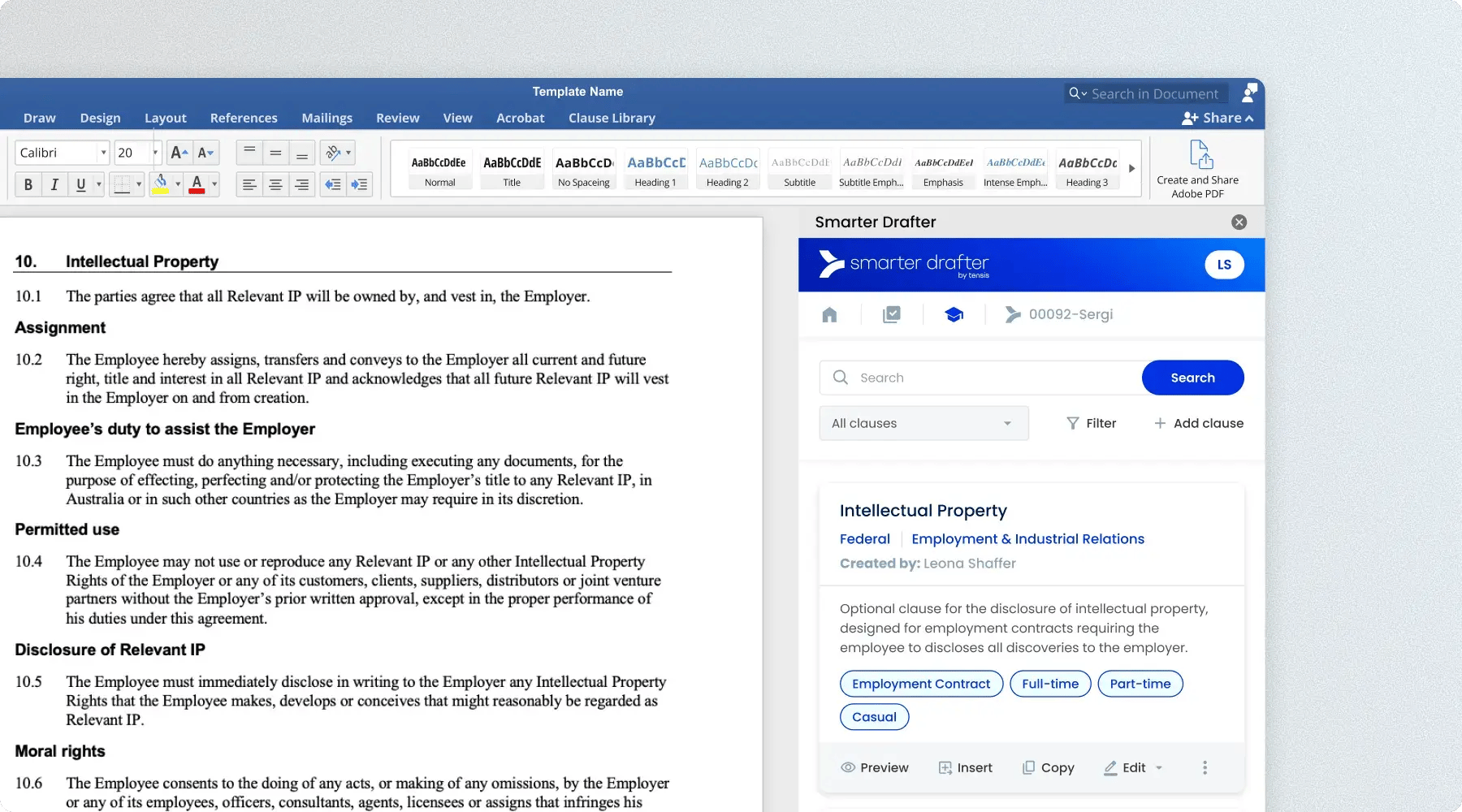
Task: Open the References ribbon tab
Action: [x=244, y=118]
